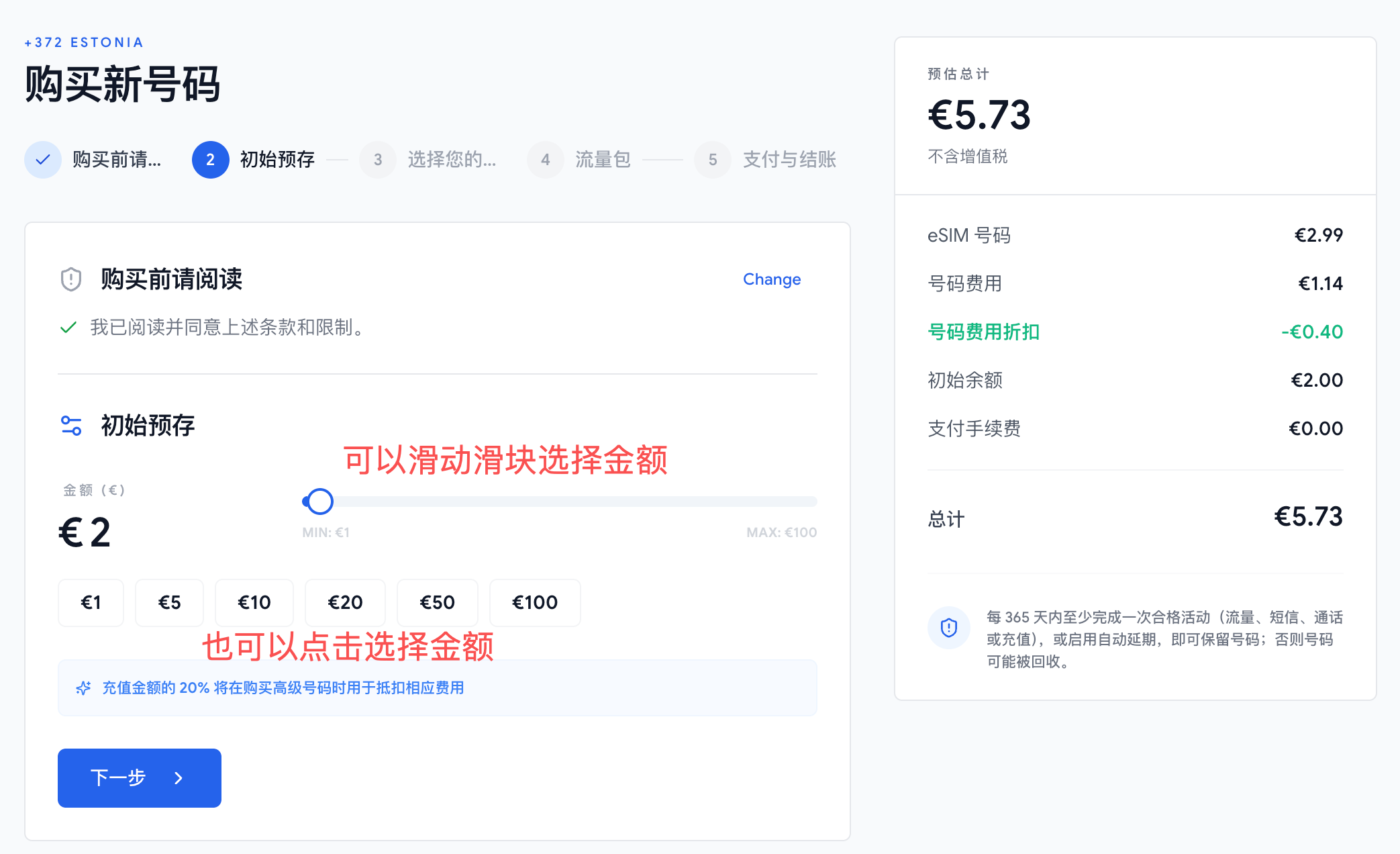The width and height of the screenshot is (1400, 854).
Task: Choose the €100 preset amount
Action: coord(535,603)
